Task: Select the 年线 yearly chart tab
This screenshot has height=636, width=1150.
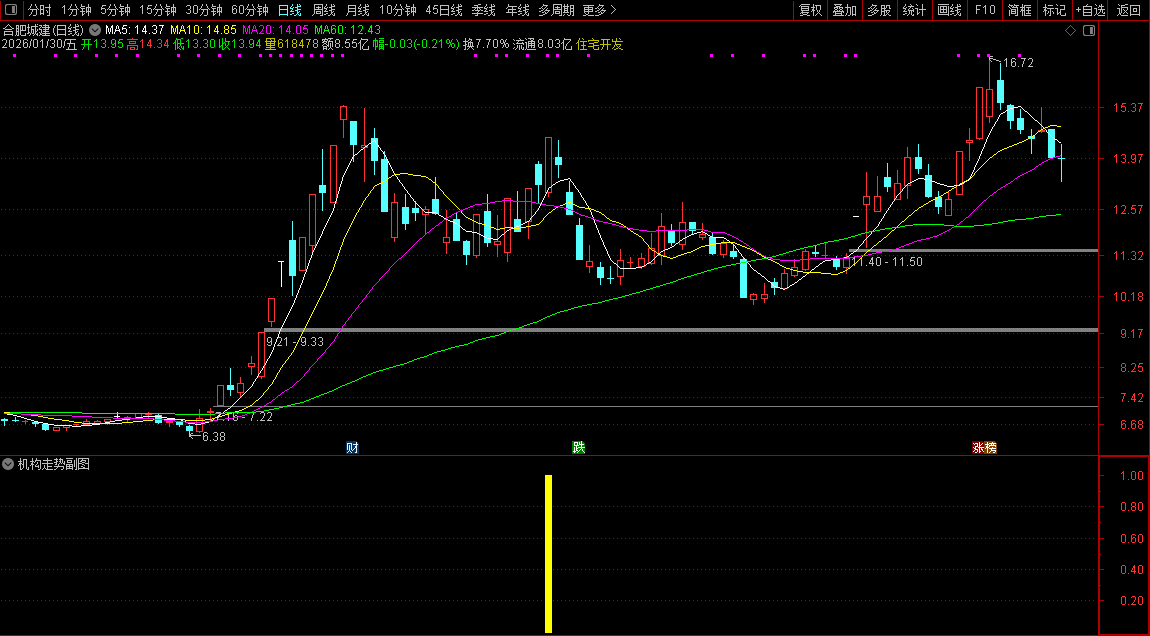Action: pyautogui.click(x=517, y=10)
